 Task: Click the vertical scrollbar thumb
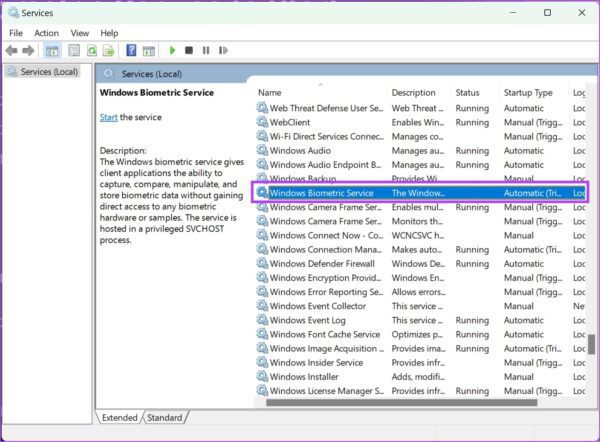point(591,344)
